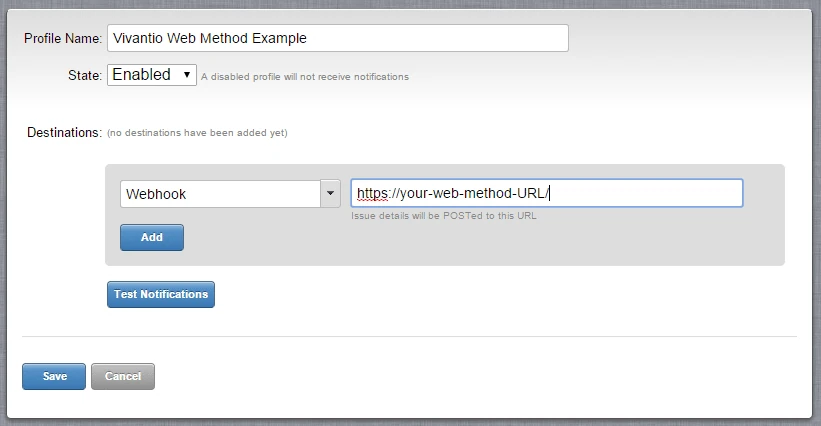The image size is (821, 426).
Task: Click the Add destination button
Action: coord(152,238)
